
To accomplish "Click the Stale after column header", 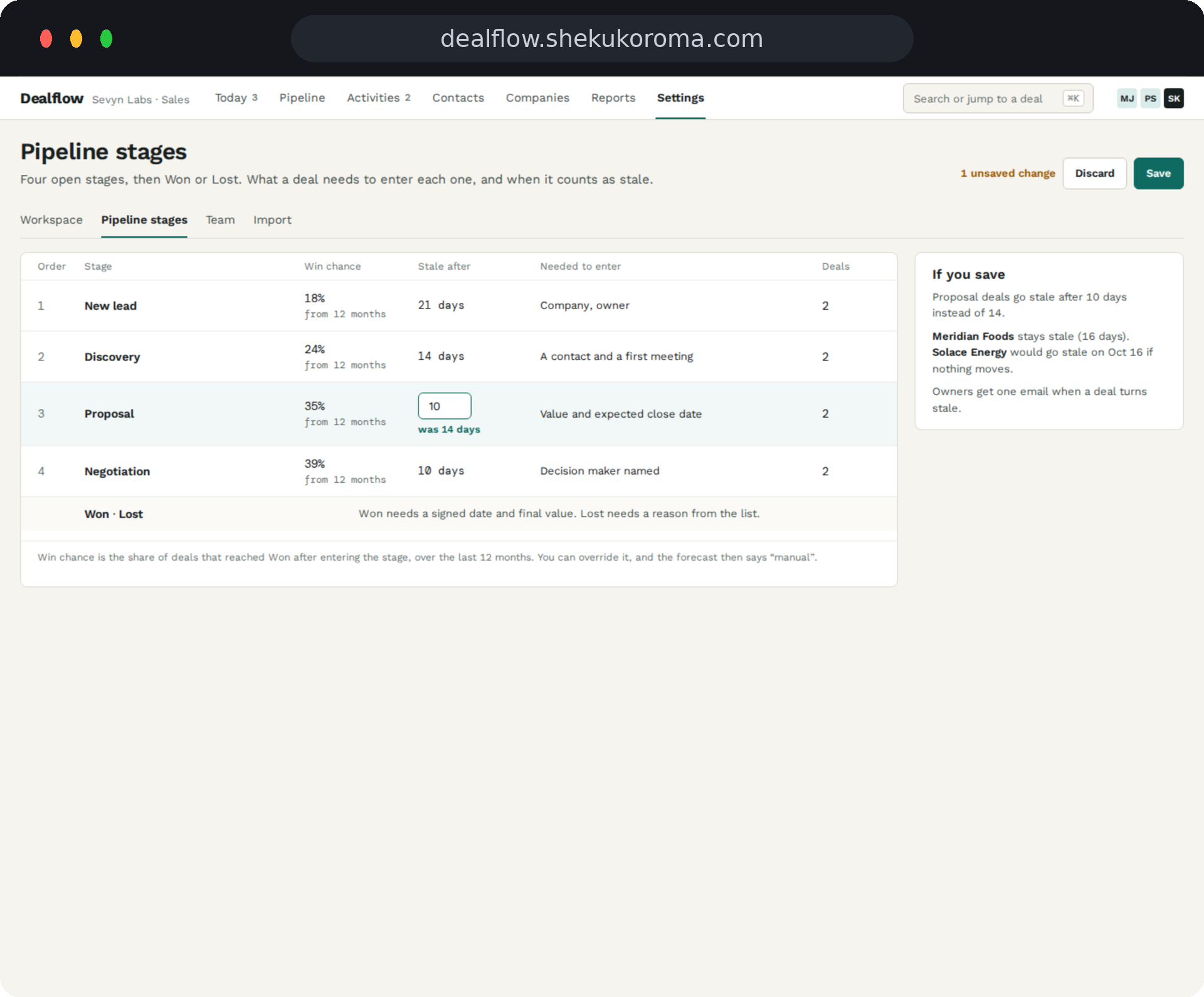I will coord(444,266).
